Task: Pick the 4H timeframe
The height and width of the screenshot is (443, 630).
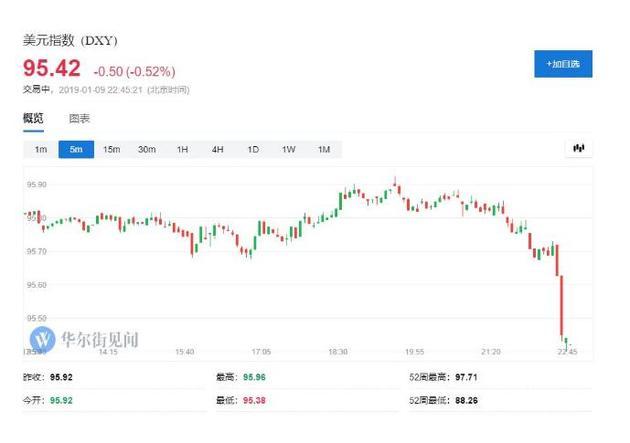Action: point(217,149)
